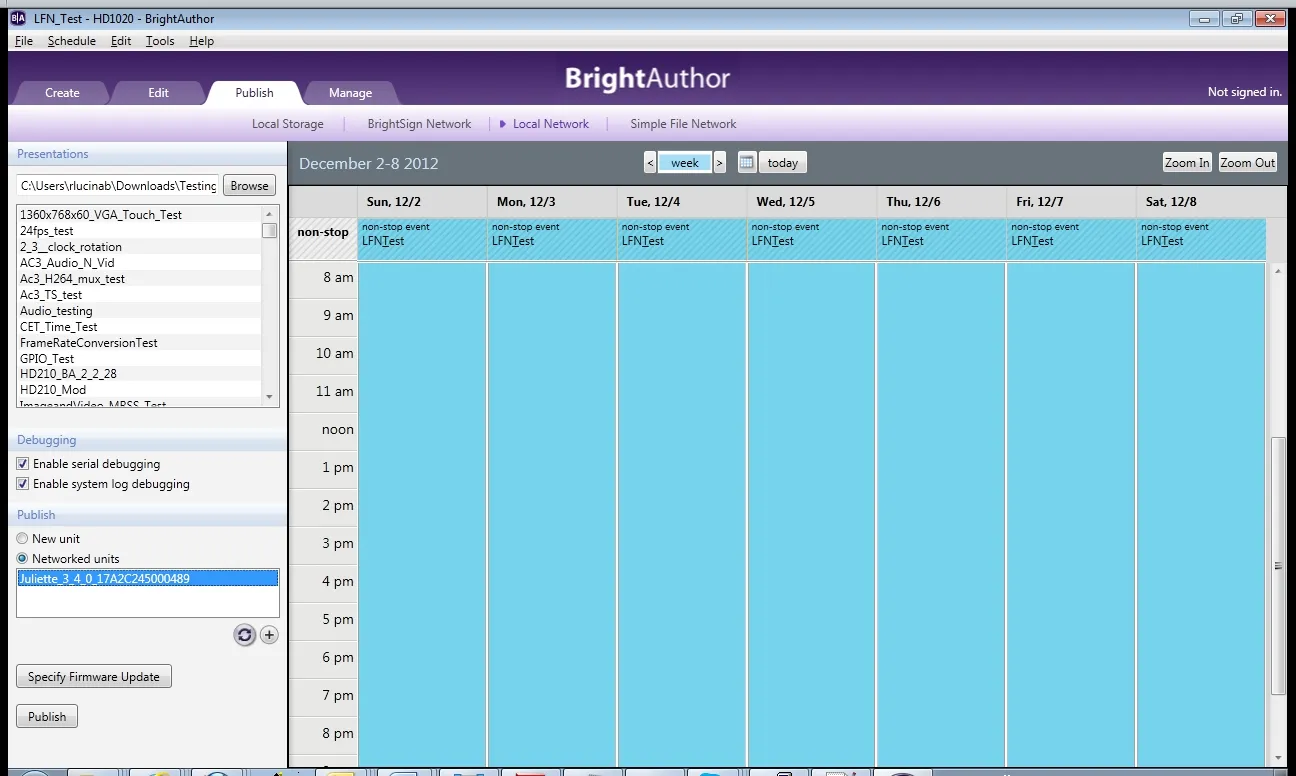This screenshot has height=776, width=1296.
Task: Switch to the Create tab
Action: coord(62,93)
